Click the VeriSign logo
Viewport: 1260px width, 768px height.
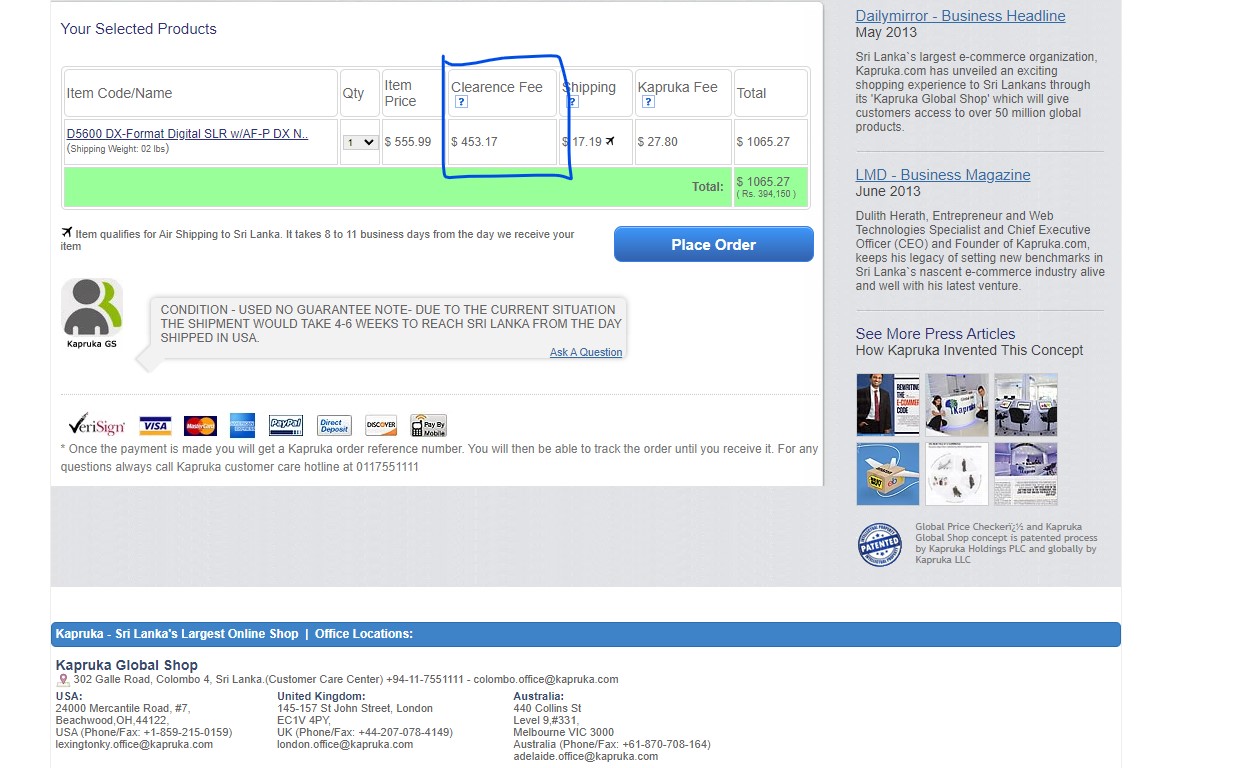click(97, 425)
